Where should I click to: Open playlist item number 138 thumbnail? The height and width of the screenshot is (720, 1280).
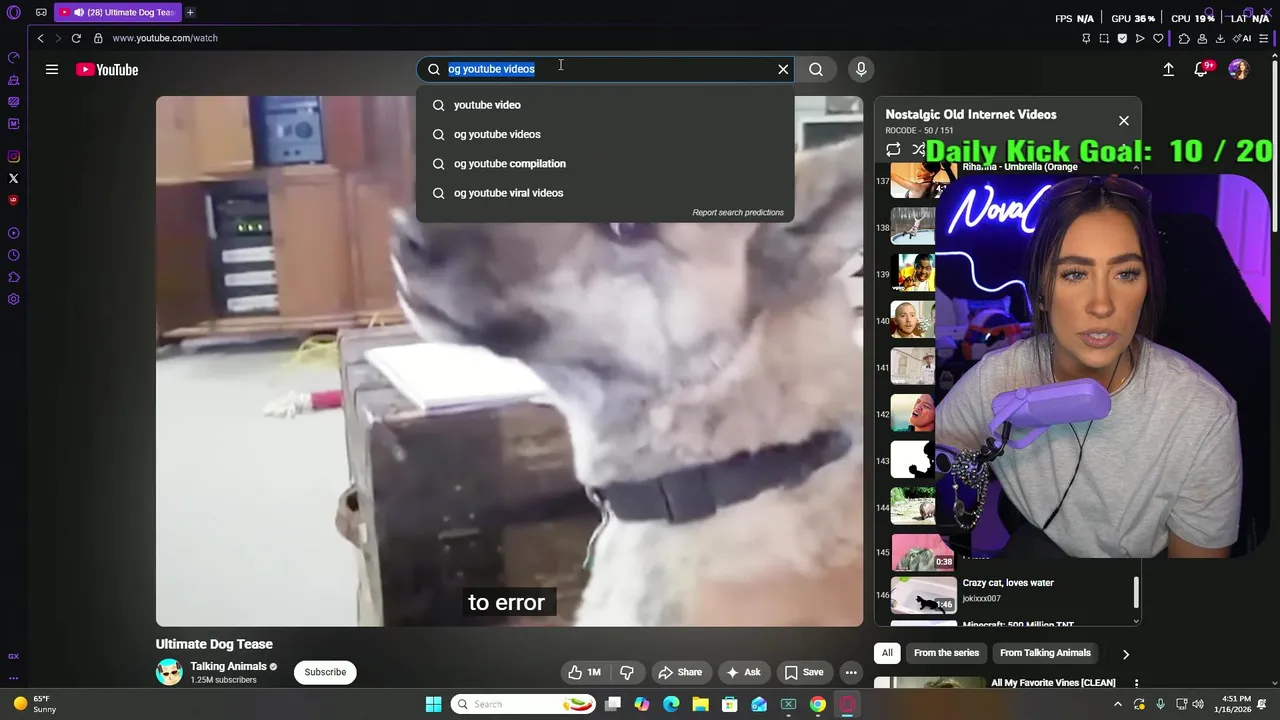[912, 227]
